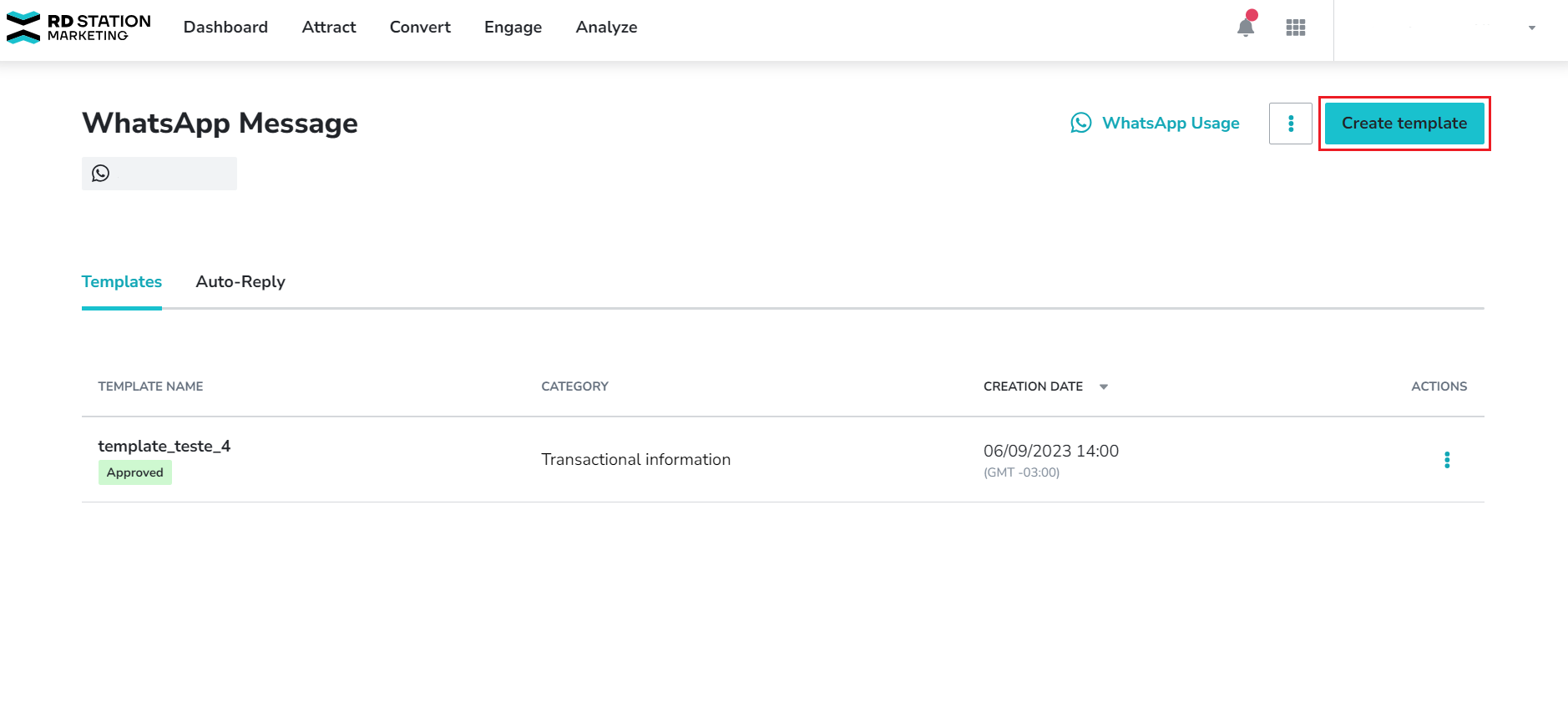This screenshot has width=1568, height=727.
Task: Toggle the Creation Date sort arrow
Action: [x=1103, y=386]
